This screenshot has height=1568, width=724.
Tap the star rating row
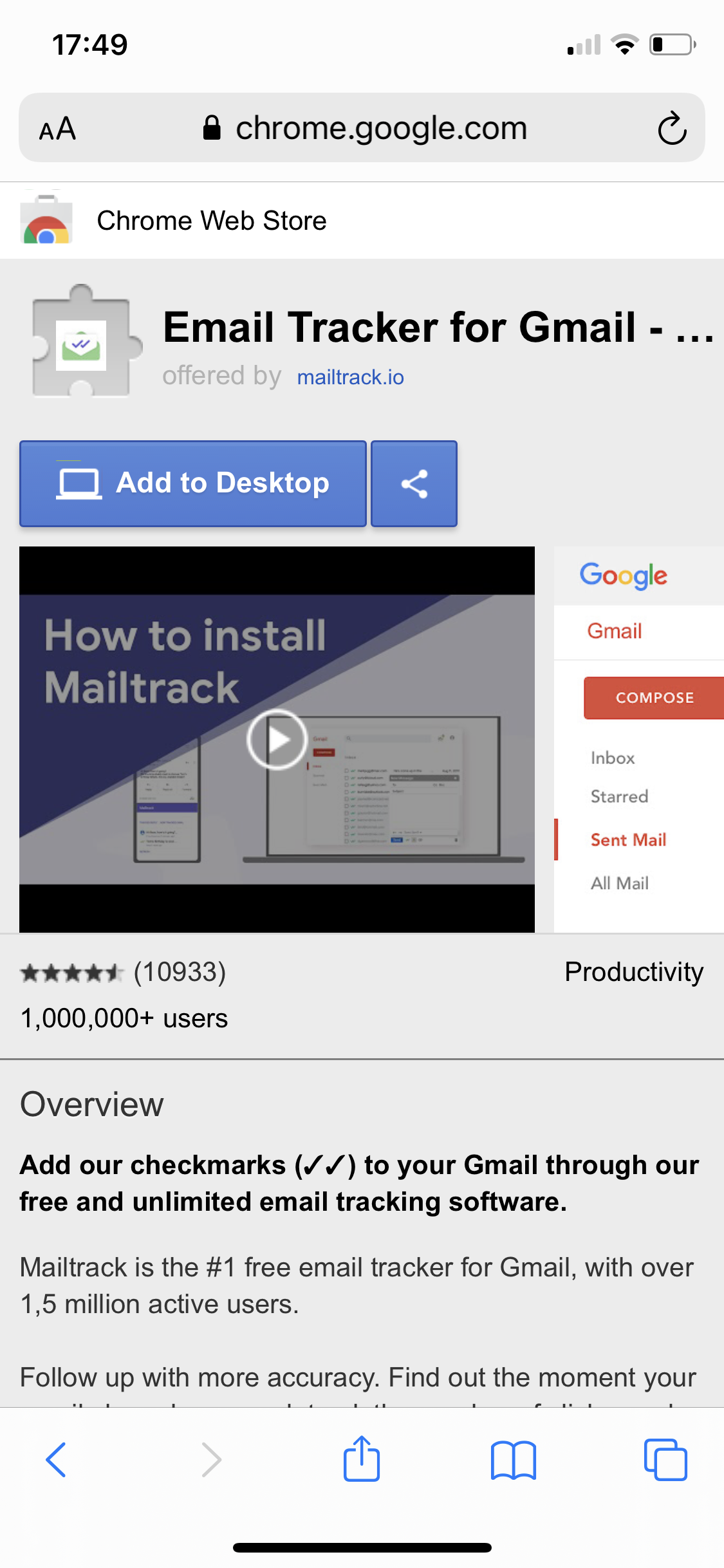(71, 972)
